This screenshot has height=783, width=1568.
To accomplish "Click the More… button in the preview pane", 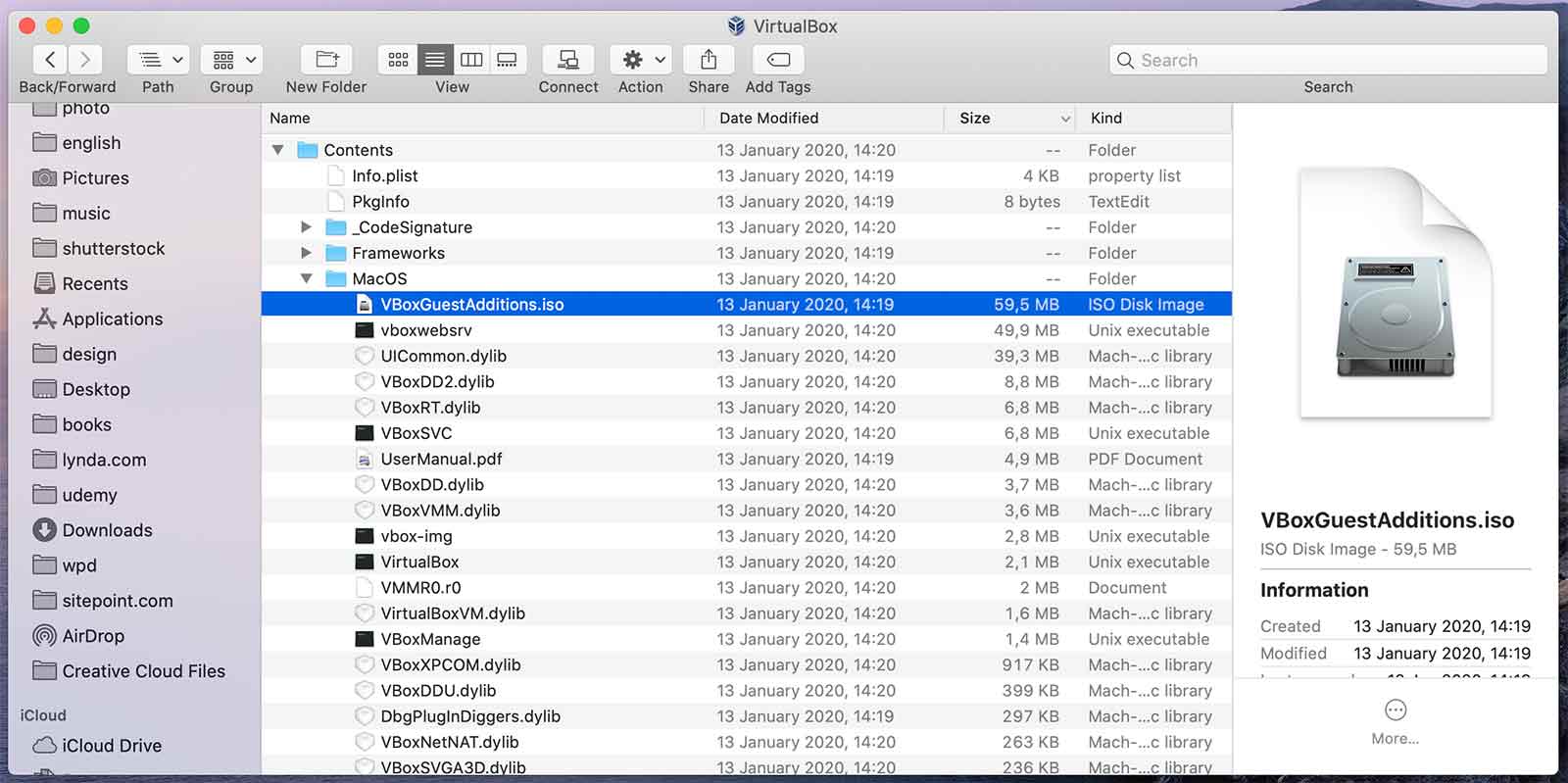I will 1396,722.
